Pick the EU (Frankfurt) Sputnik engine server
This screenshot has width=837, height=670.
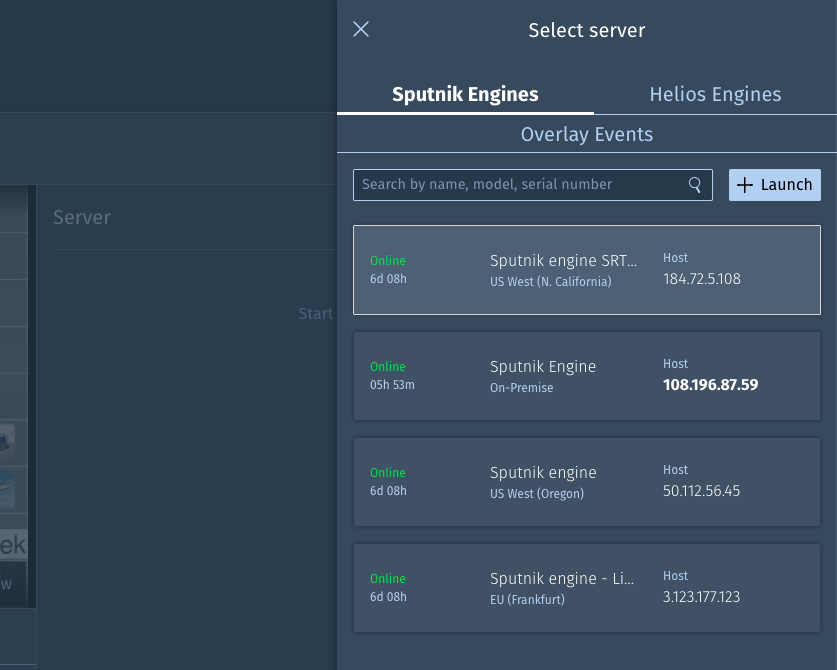pos(586,588)
